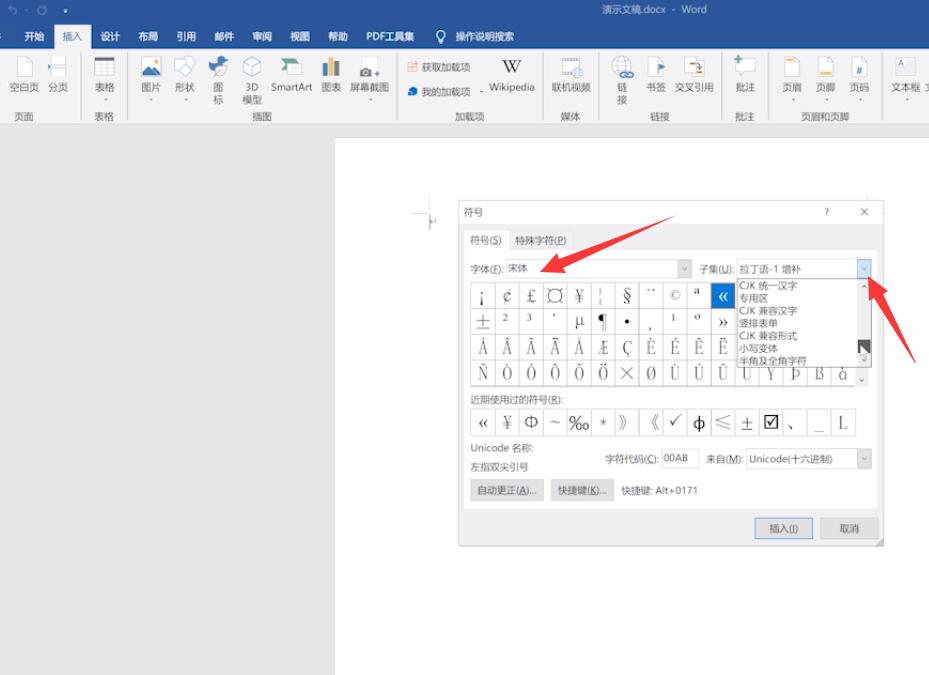Click the dialog help question mark

coord(827,212)
